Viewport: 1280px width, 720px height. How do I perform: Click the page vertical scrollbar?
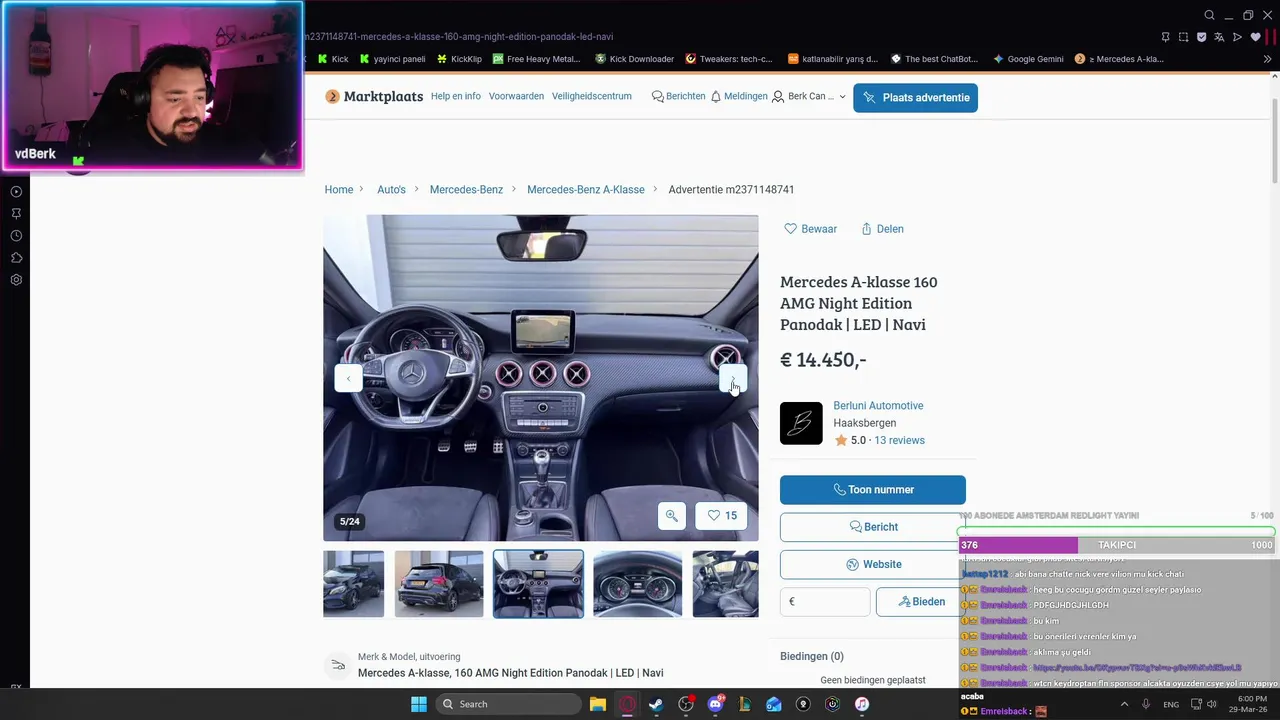(x=1274, y=140)
